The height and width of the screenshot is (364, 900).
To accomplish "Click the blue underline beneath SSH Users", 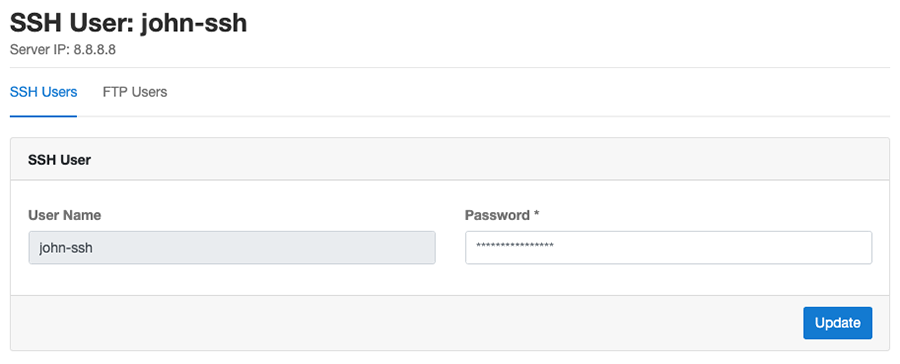I will [44, 116].
